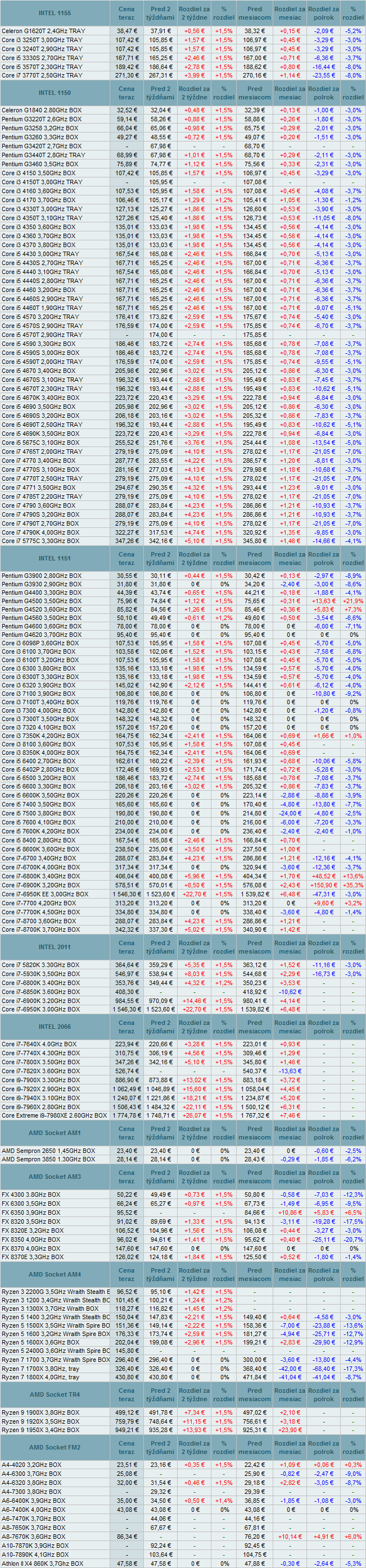
Task: Select the A10-7890K 4,1GHz BOX label
Action: 35,1555
